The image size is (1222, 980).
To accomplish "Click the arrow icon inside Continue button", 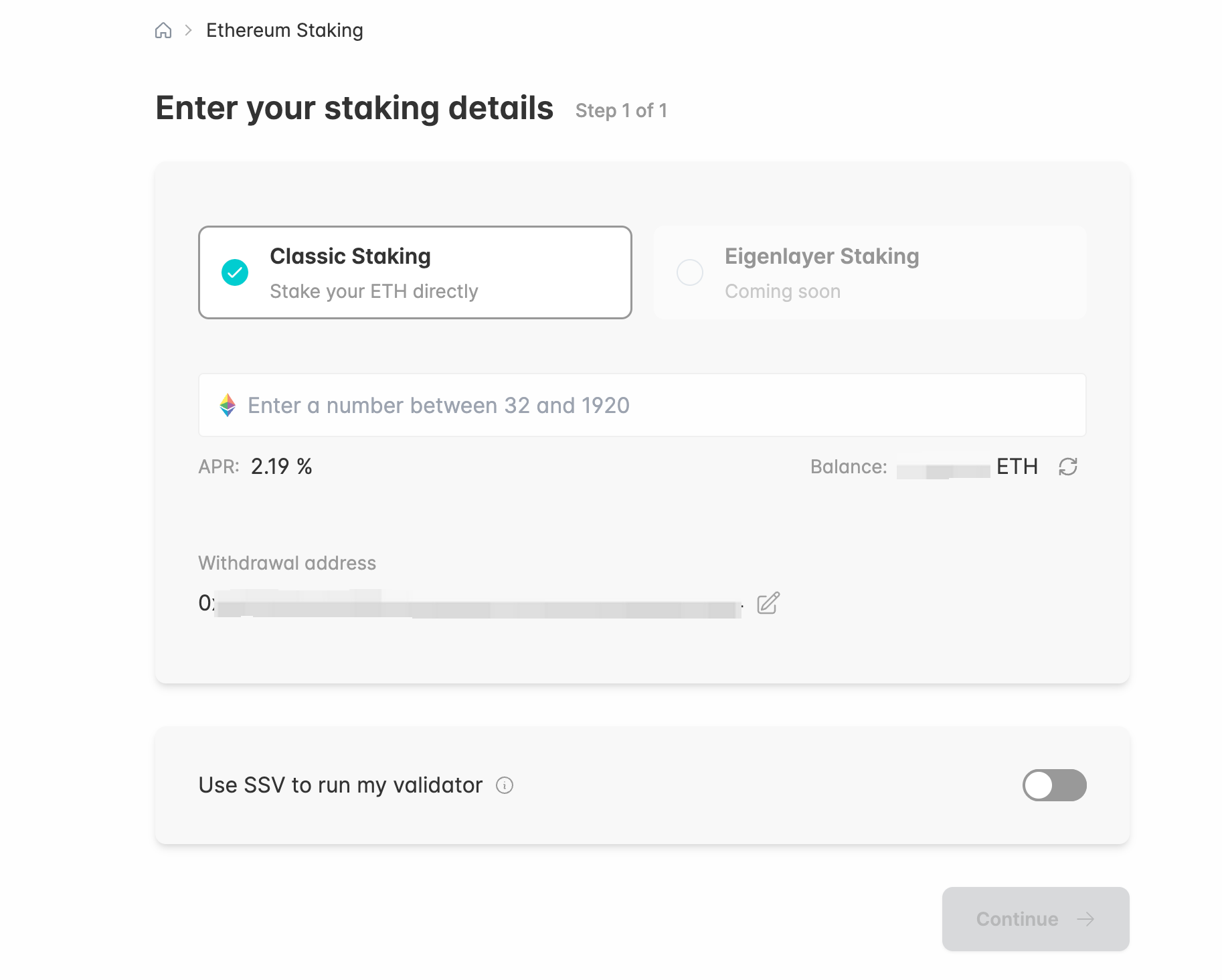I will coord(1085,918).
